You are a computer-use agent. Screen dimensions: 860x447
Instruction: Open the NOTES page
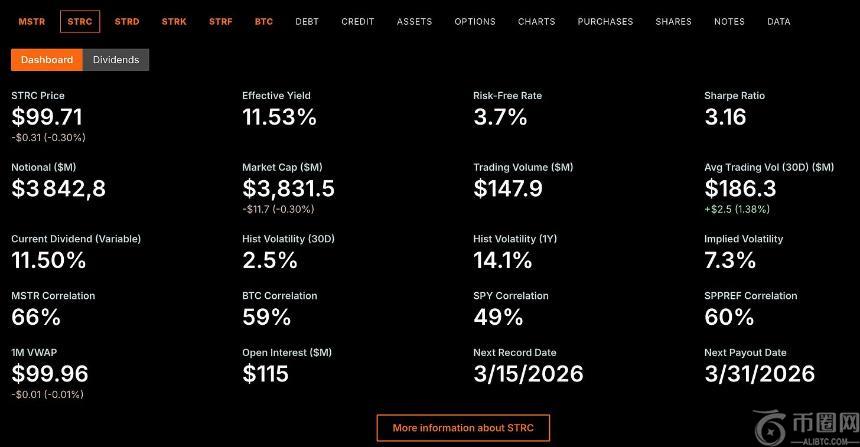(729, 21)
